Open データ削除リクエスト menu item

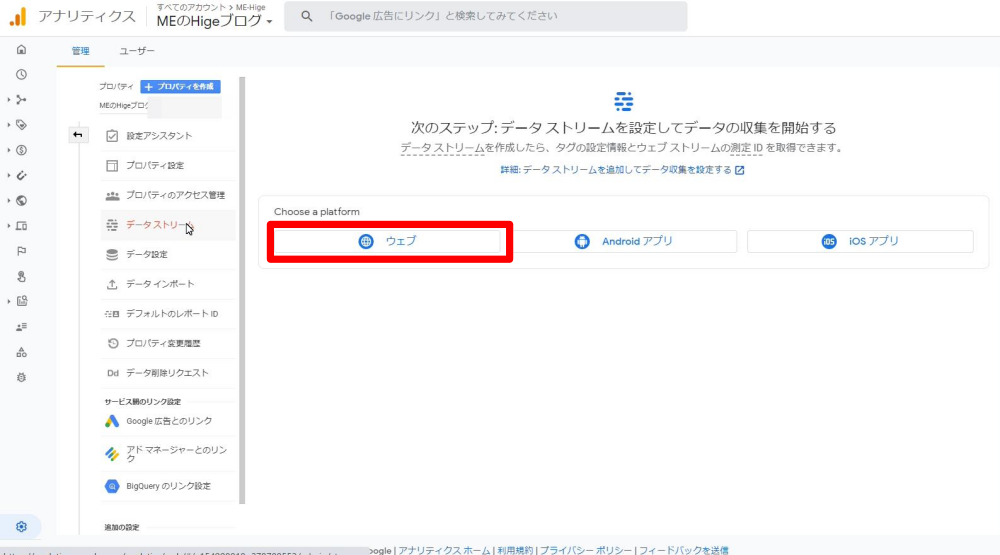168,373
